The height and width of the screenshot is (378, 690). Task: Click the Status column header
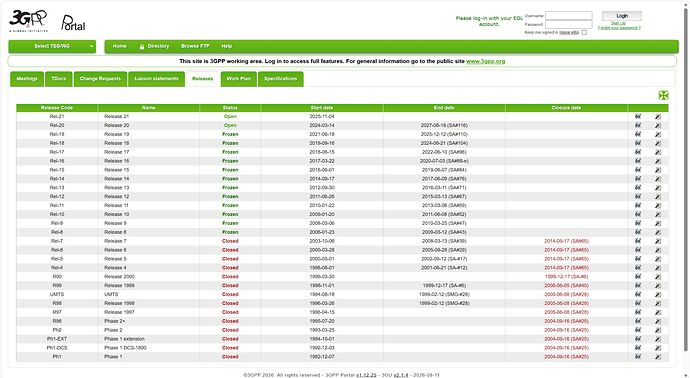coord(230,108)
